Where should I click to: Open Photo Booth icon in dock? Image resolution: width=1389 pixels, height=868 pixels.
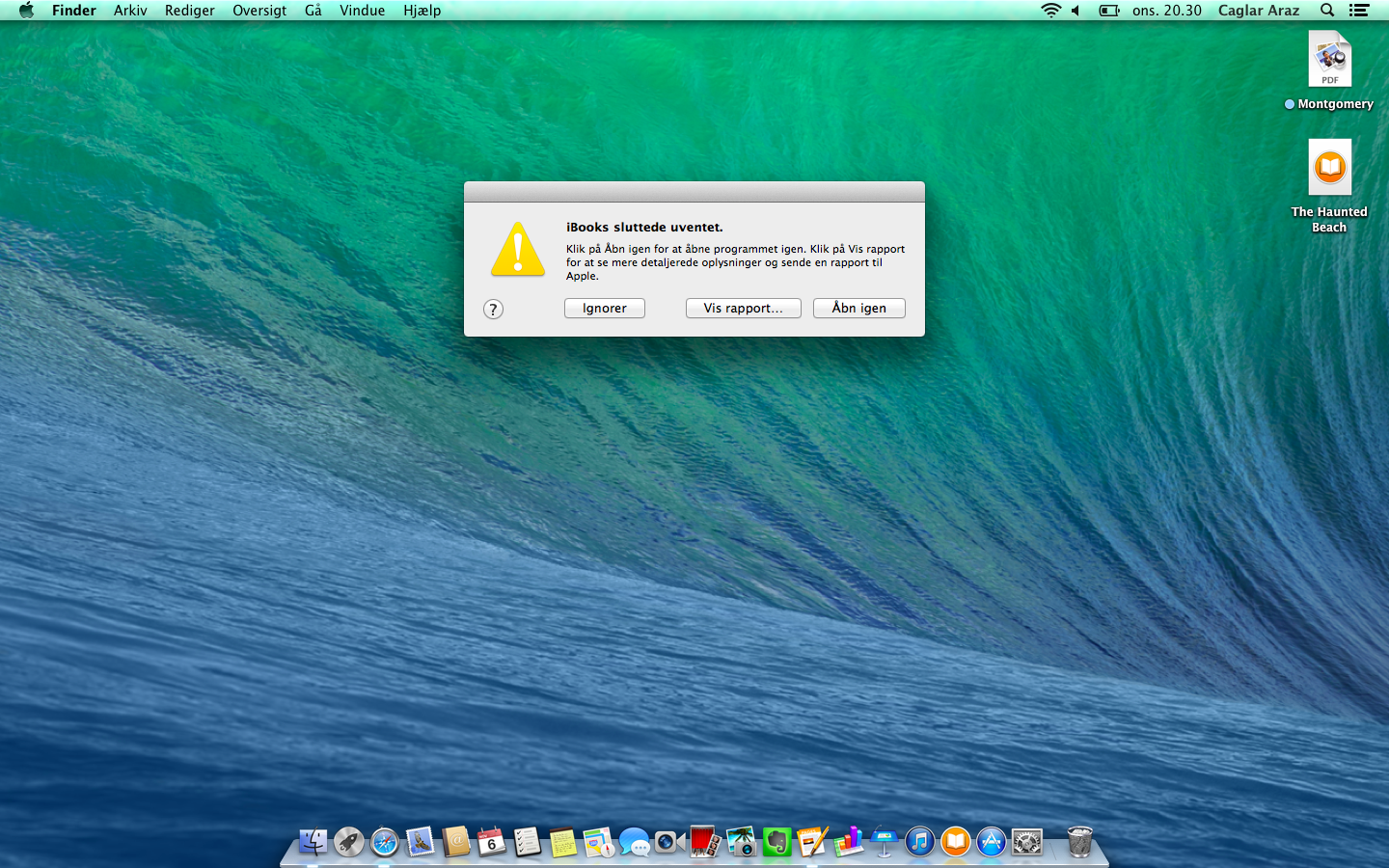pos(705,842)
